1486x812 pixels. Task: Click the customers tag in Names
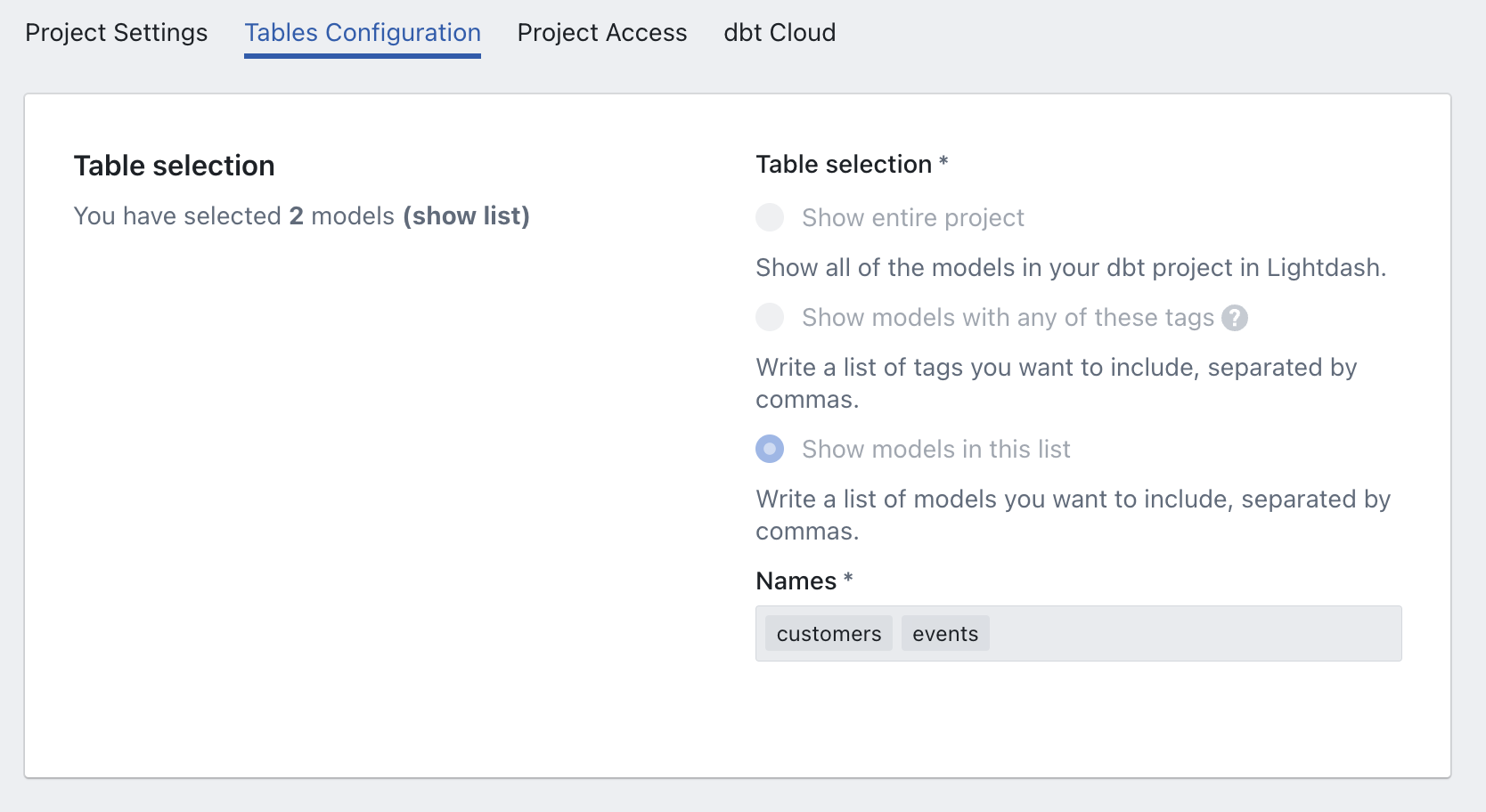(x=829, y=634)
